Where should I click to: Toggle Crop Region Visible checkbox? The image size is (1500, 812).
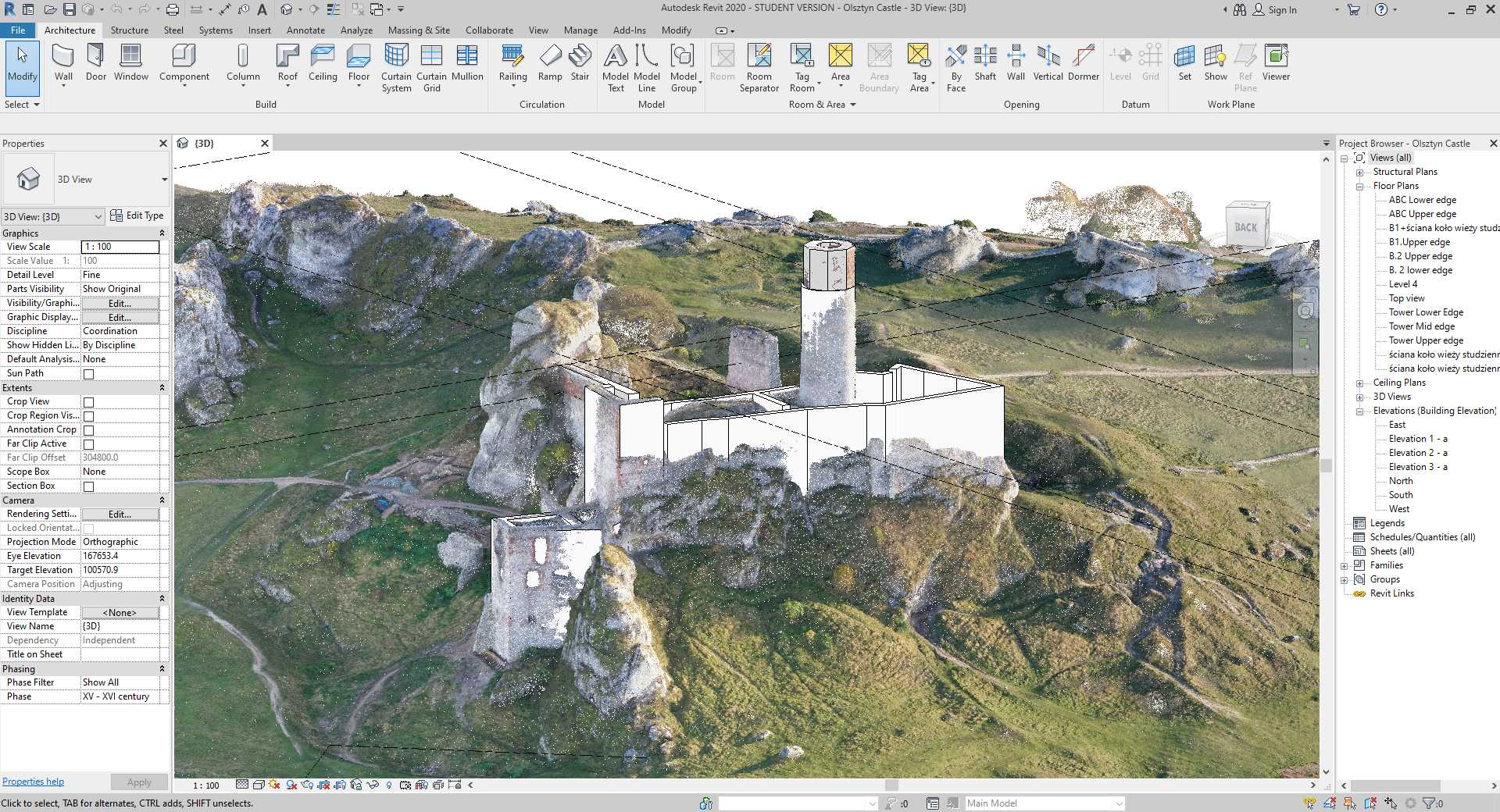(x=89, y=416)
